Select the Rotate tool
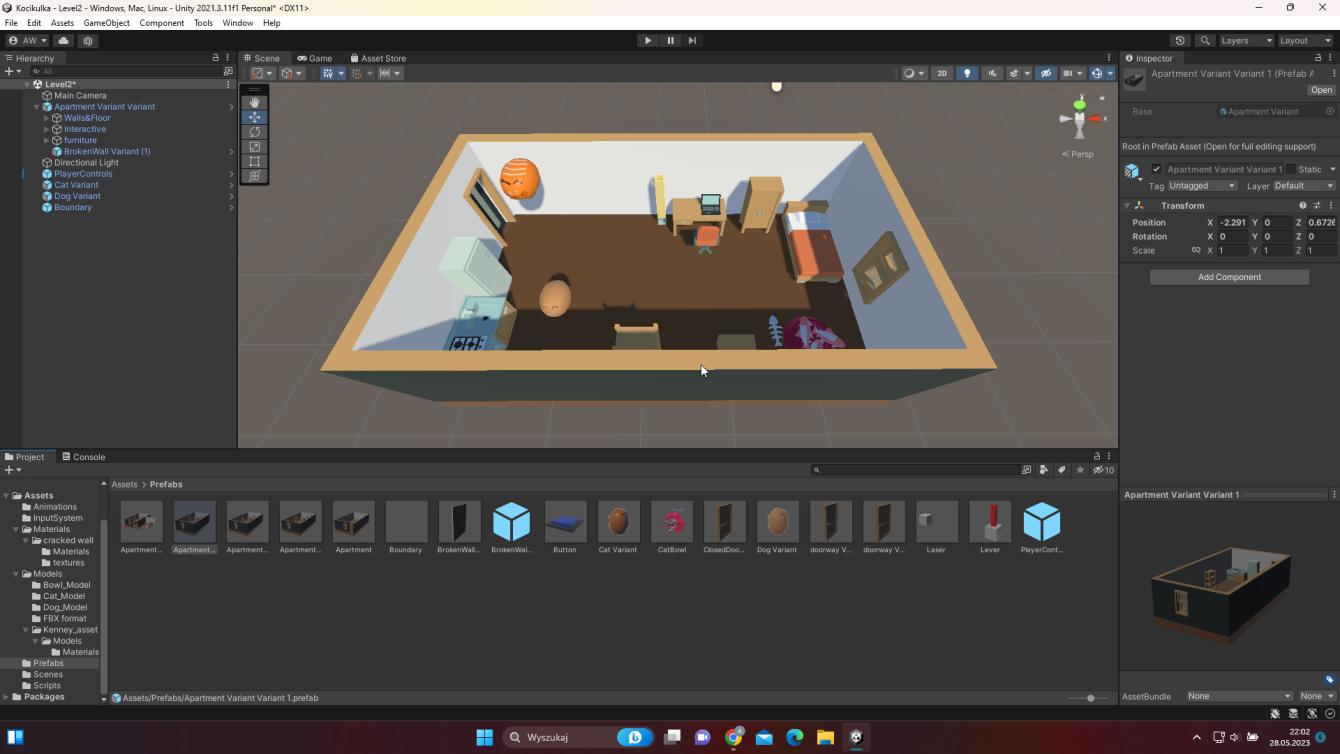Image resolution: width=1340 pixels, height=754 pixels. [x=255, y=132]
